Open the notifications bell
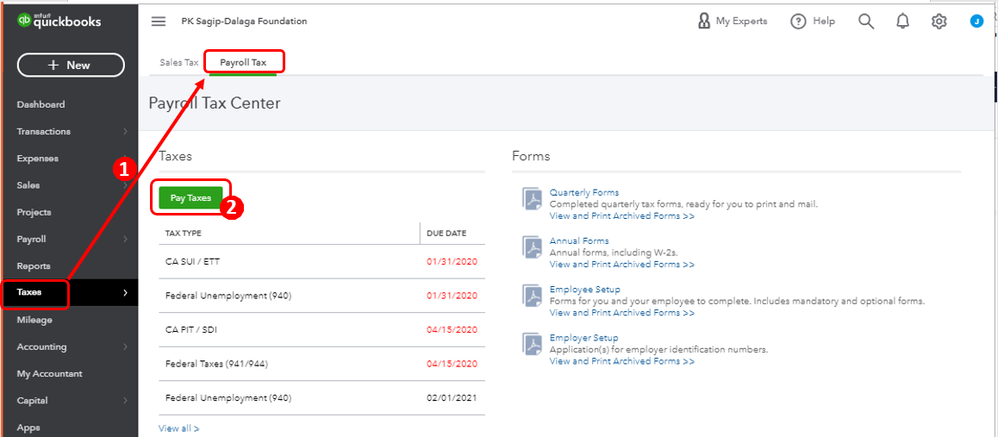This screenshot has width=998, height=437. pos(903,21)
